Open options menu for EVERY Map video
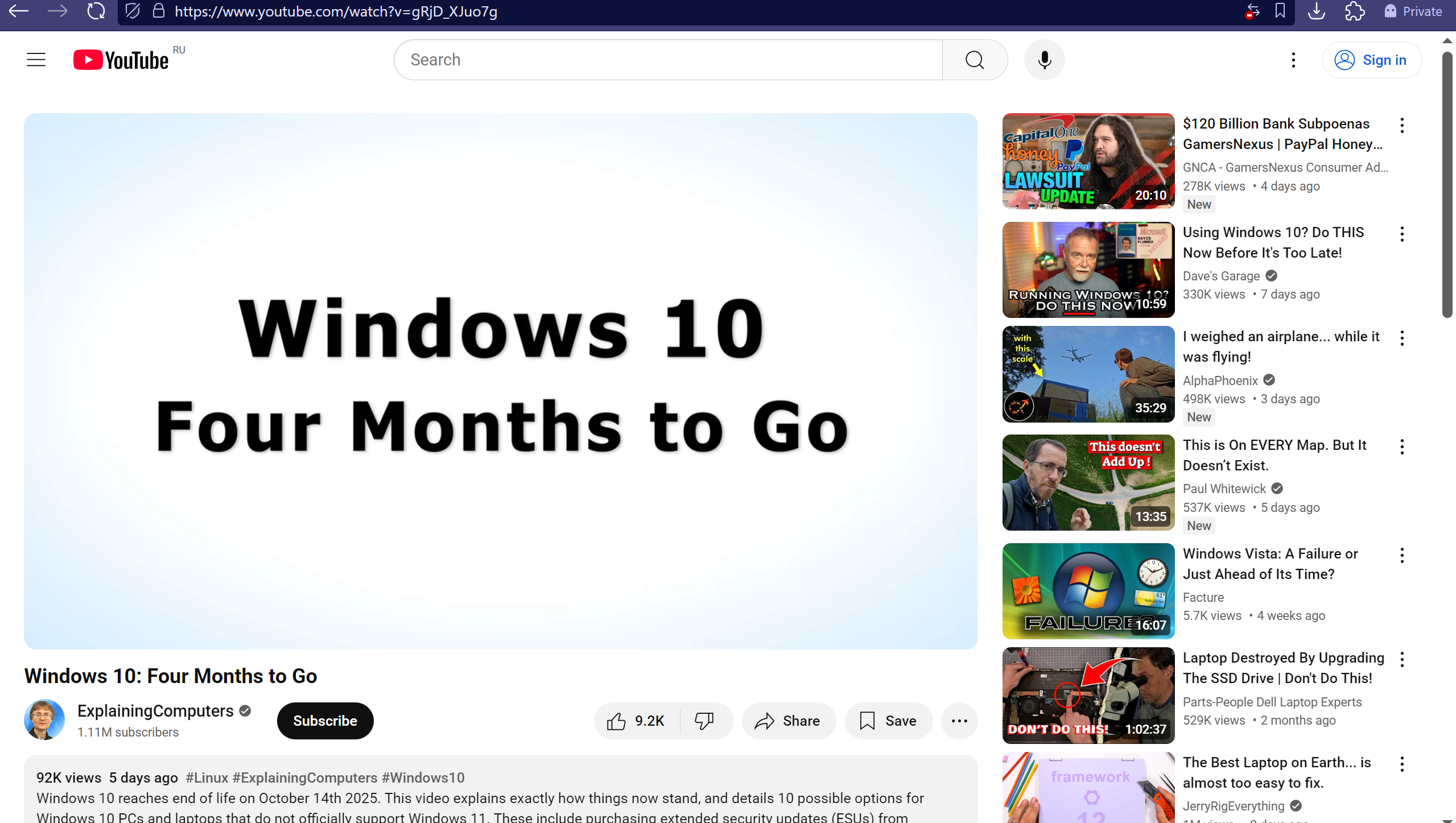1456x823 pixels. [x=1402, y=446]
